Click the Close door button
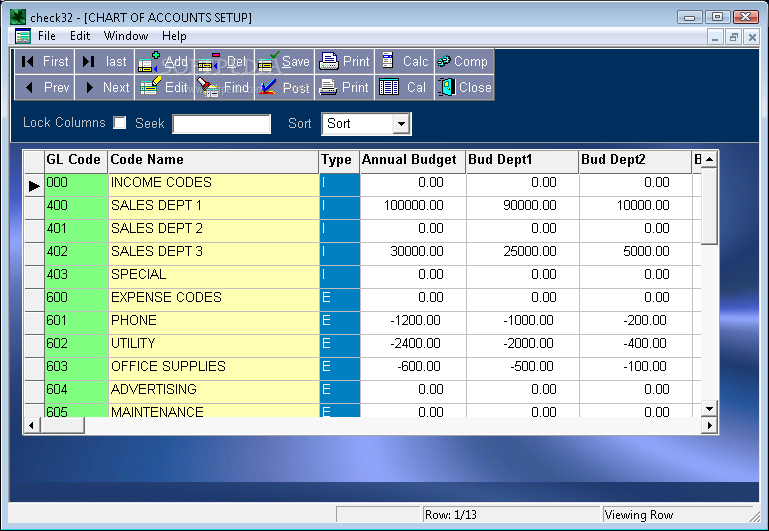The image size is (769, 531). (464, 88)
